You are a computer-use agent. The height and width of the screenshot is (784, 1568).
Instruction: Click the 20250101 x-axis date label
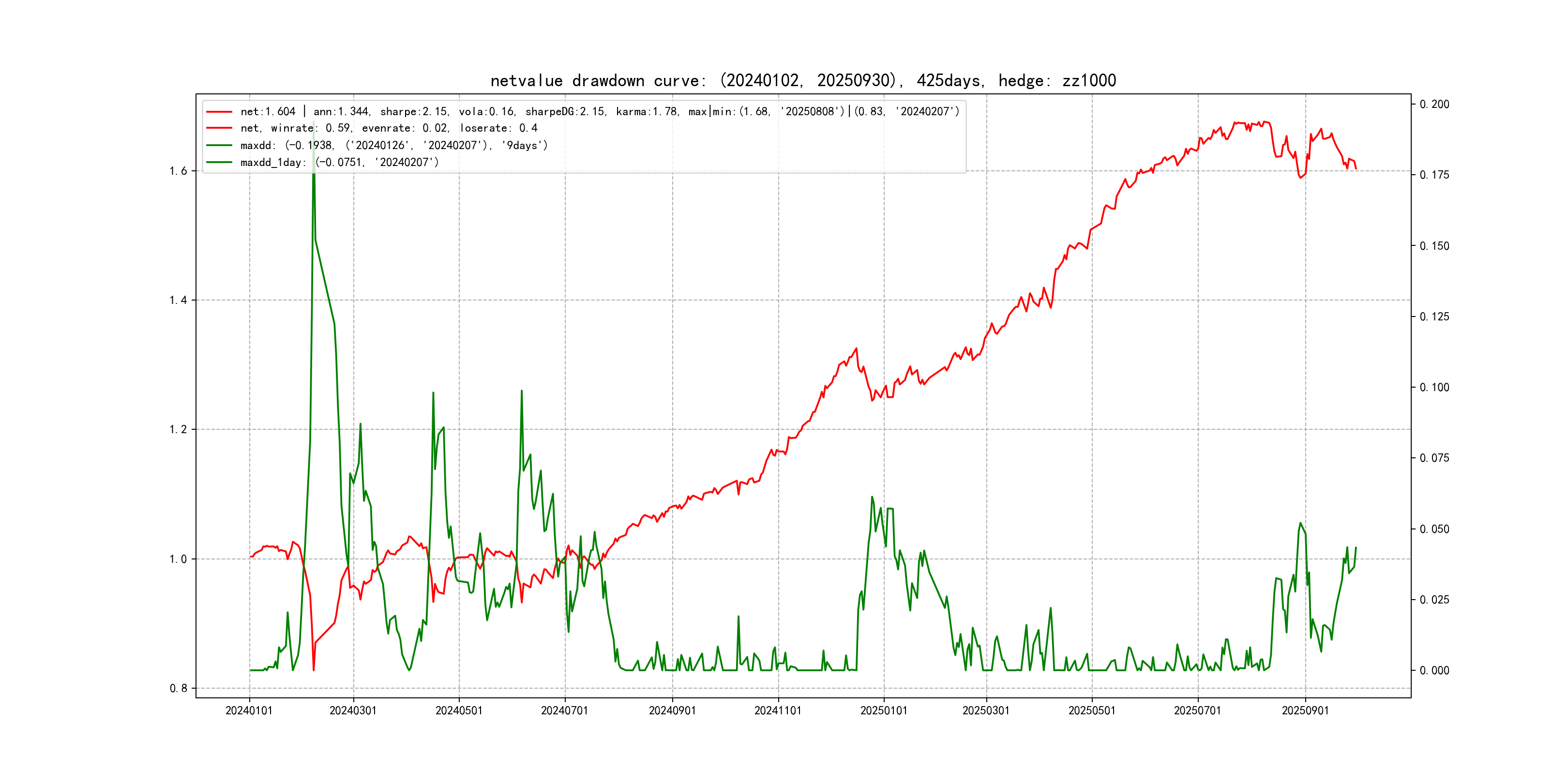[x=883, y=711]
